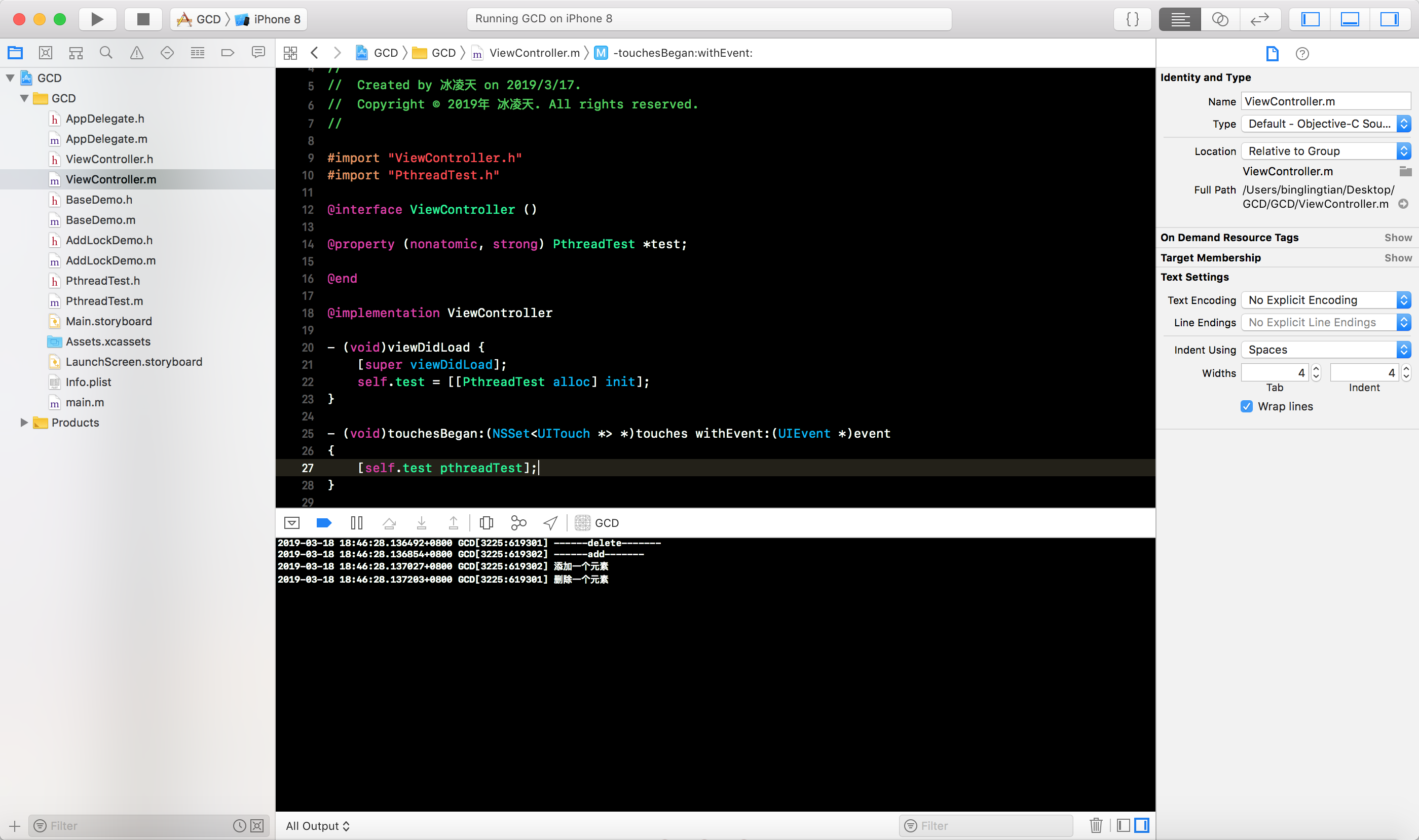Toggle the Navigator panel visibility
1419x840 pixels.
[x=1310, y=19]
